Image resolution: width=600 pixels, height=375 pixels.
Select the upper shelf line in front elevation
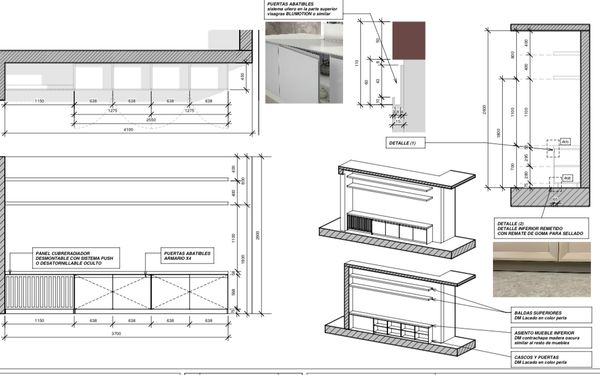click(x=117, y=179)
